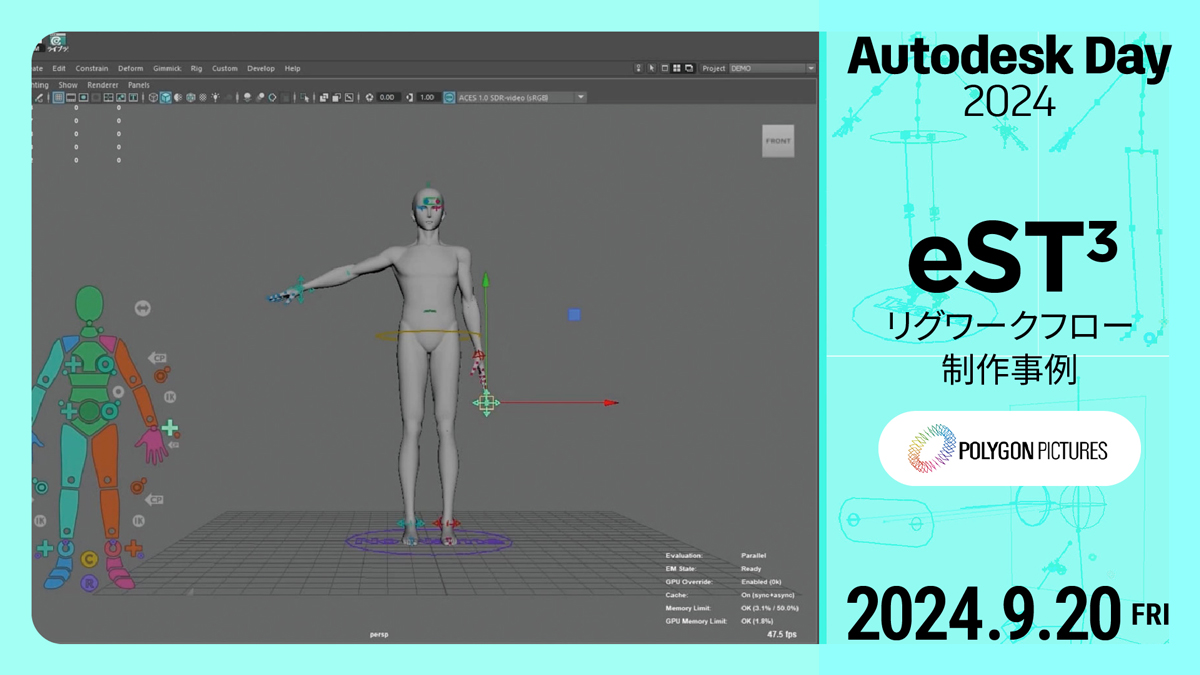Click the light green plus beside magenta hand
This screenshot has height=675, width=1200.
pos(169,428)
